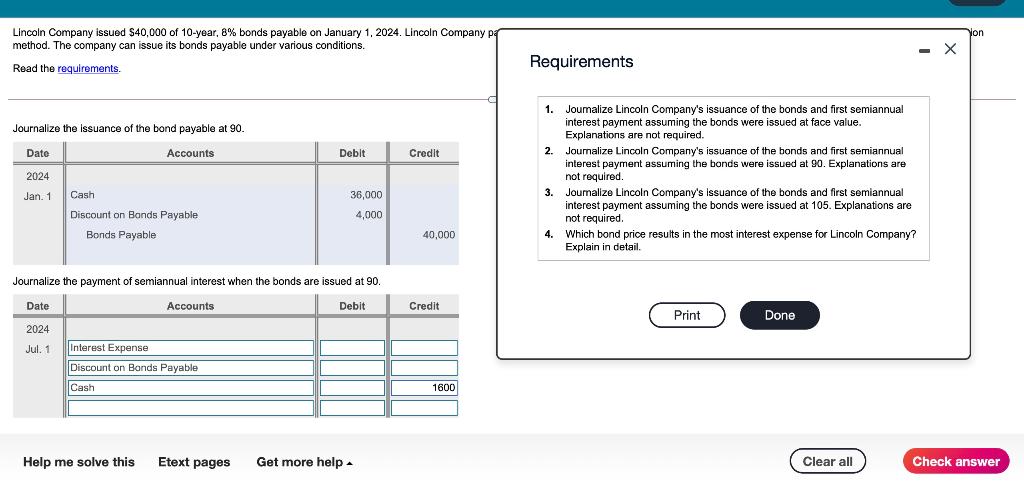The width and height of the screenshot is (1024, 492).
Task: Click Discount on Bonds Payable debit field
Action: click(352, 368)
